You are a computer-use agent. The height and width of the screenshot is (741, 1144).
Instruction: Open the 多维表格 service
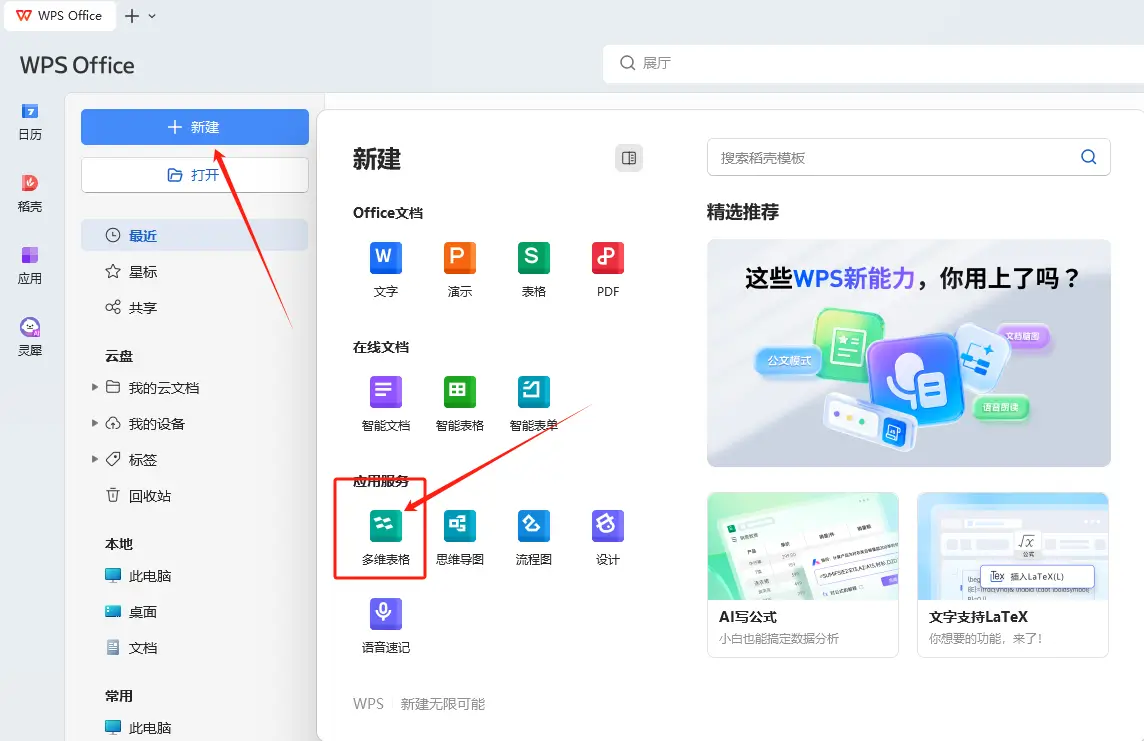(386, 538)
